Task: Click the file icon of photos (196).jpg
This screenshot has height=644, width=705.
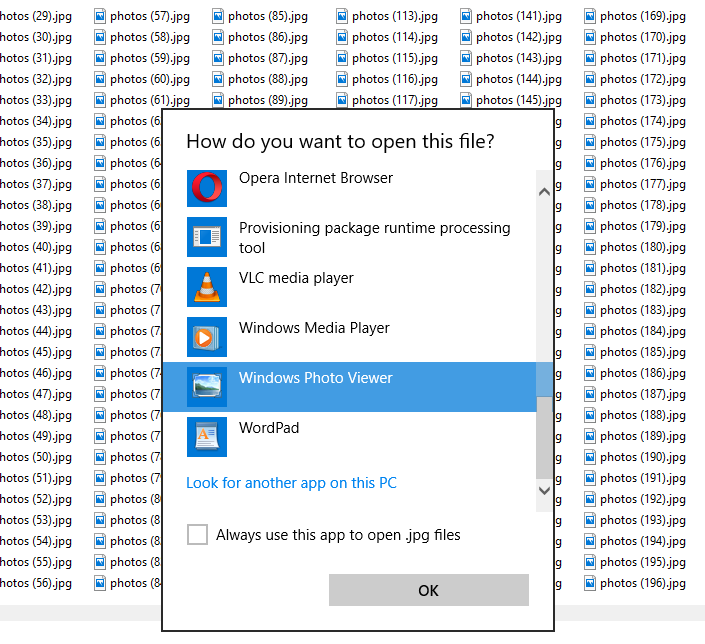Action: [x=590, y=583]
